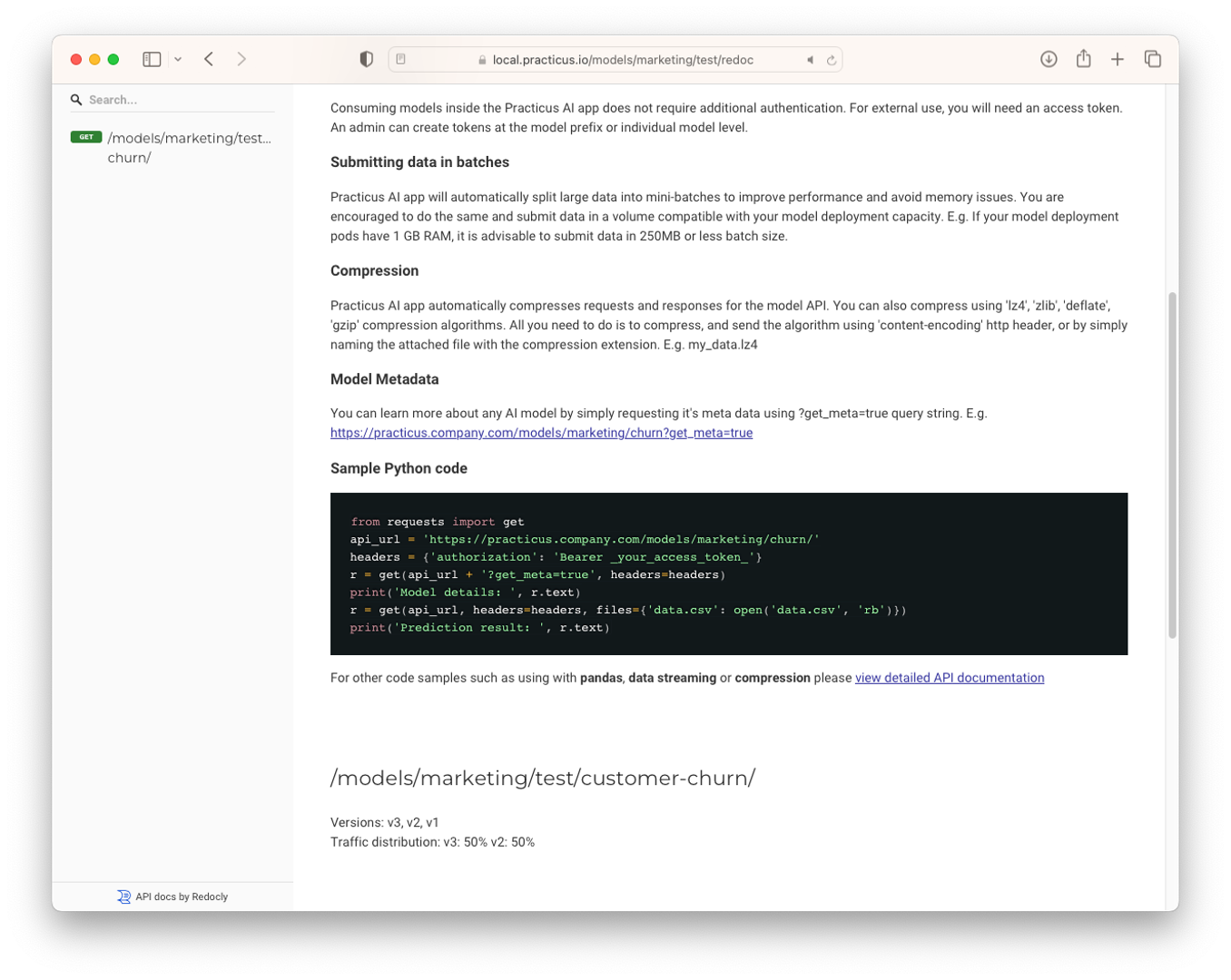The image size is (1231, 980).
Task: Click the address bar URL field
Action: (622, 60)
